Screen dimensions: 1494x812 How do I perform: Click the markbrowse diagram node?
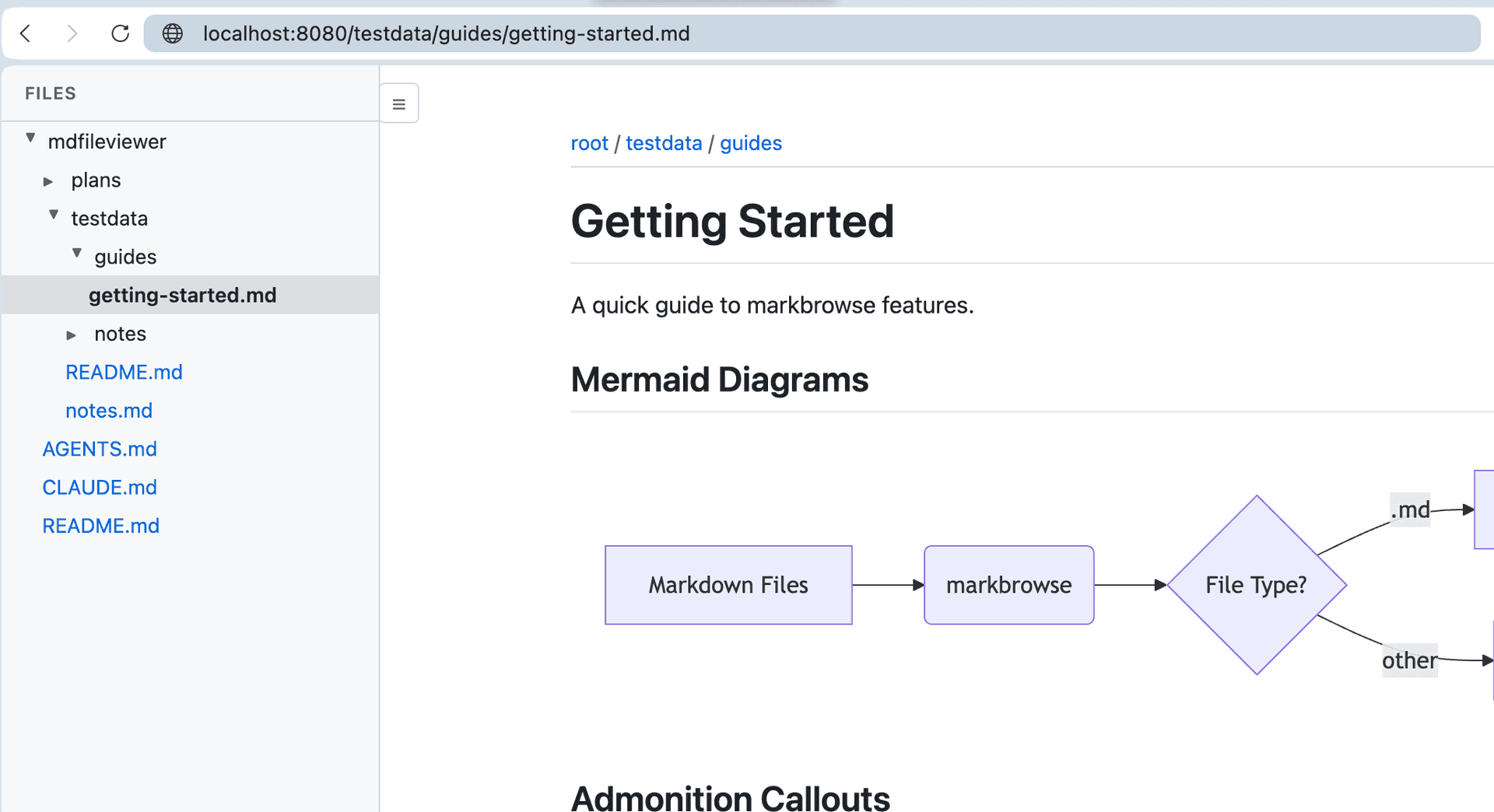[x=1008, y=585]
